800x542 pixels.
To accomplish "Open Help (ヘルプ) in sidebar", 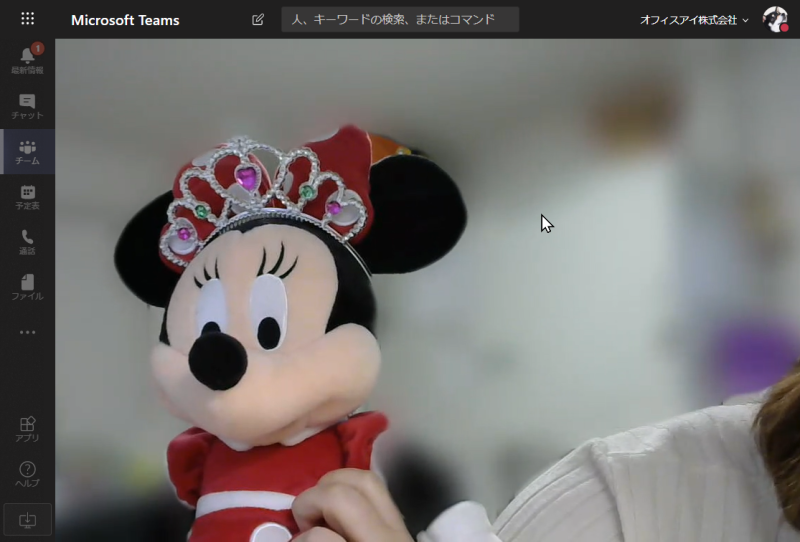I will pyautogui.click(x=28, y=474).
